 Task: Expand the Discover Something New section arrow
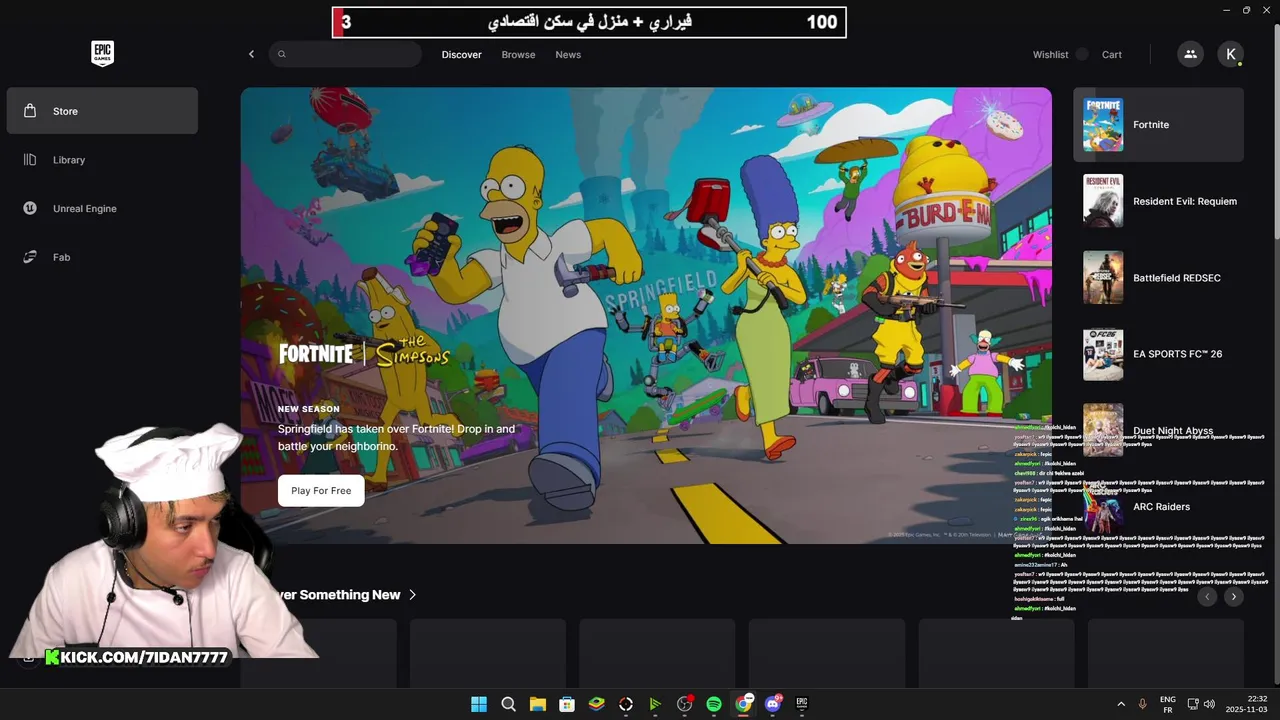(x=412, y=595)
